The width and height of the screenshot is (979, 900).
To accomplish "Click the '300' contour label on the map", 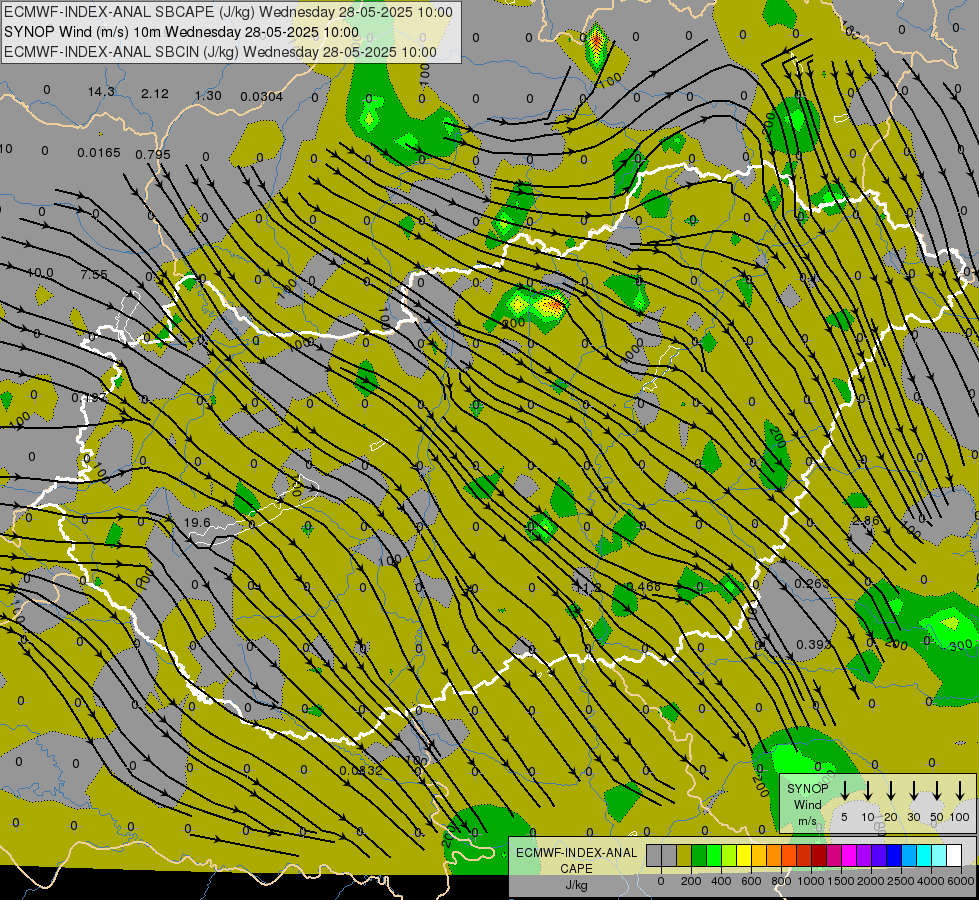I will [961, 645].
